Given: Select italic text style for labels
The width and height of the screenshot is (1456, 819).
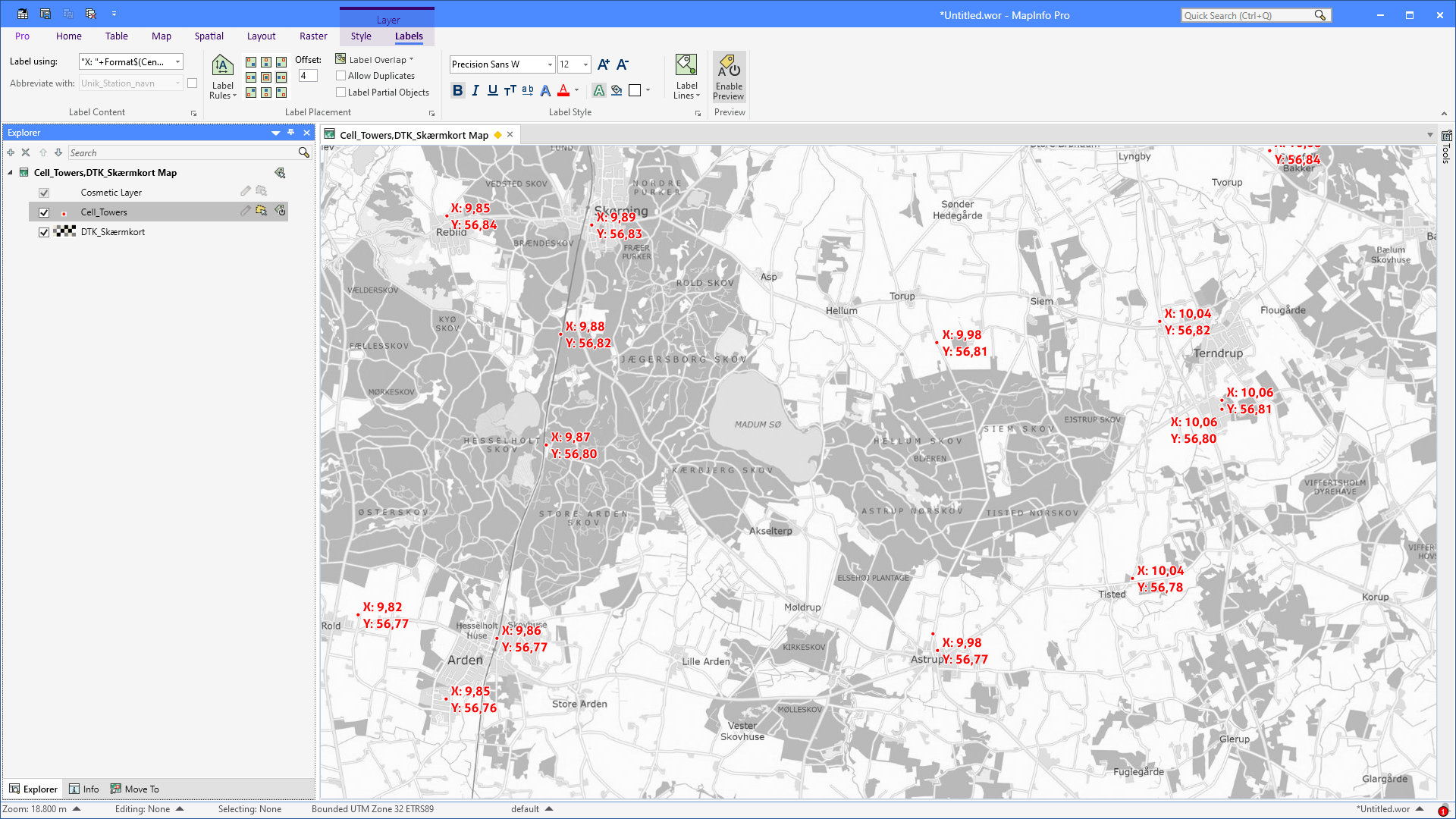Looking at the screenshot, I should [475, 90].
